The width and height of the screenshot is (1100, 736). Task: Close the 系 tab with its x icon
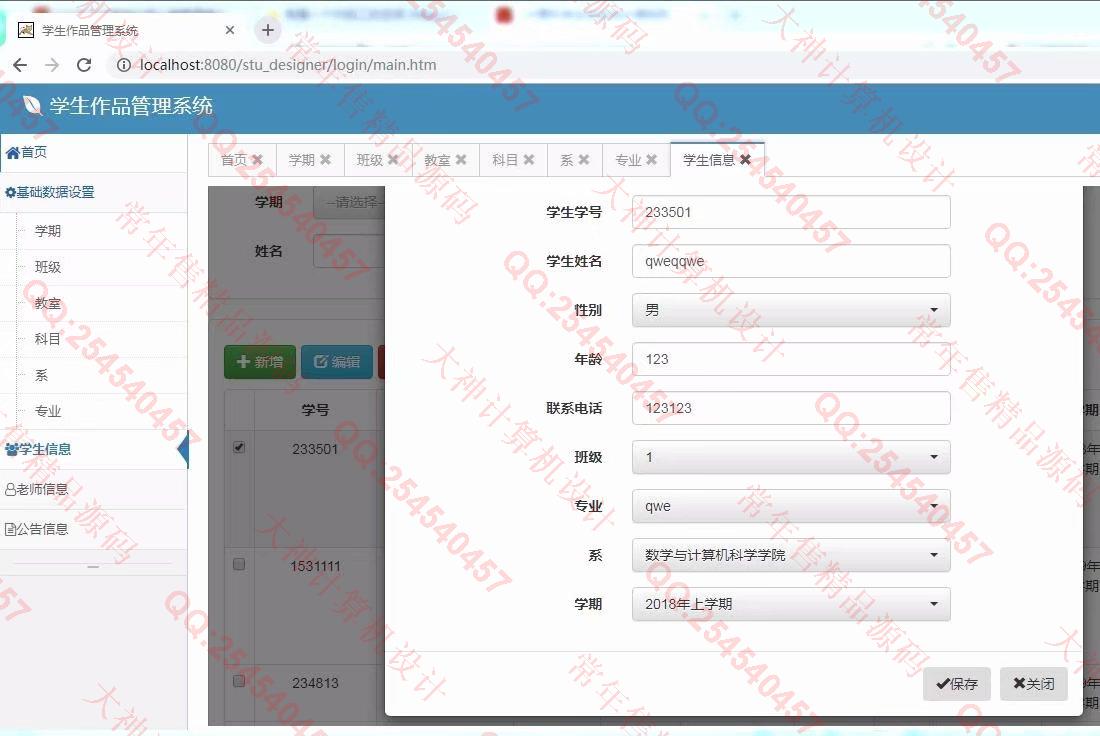coord(584,160)
